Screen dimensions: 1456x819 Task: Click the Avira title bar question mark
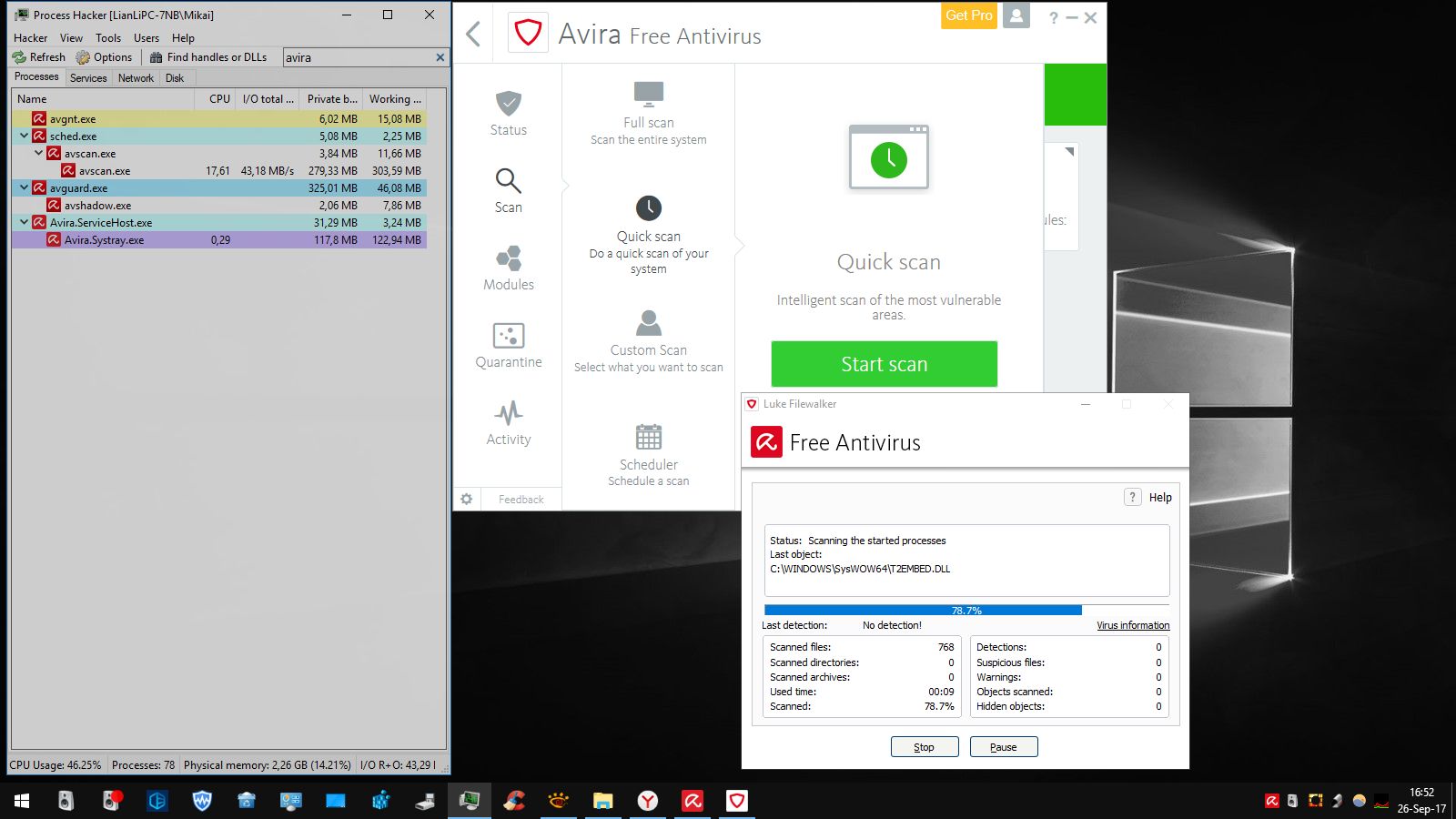coord(1053,17)
